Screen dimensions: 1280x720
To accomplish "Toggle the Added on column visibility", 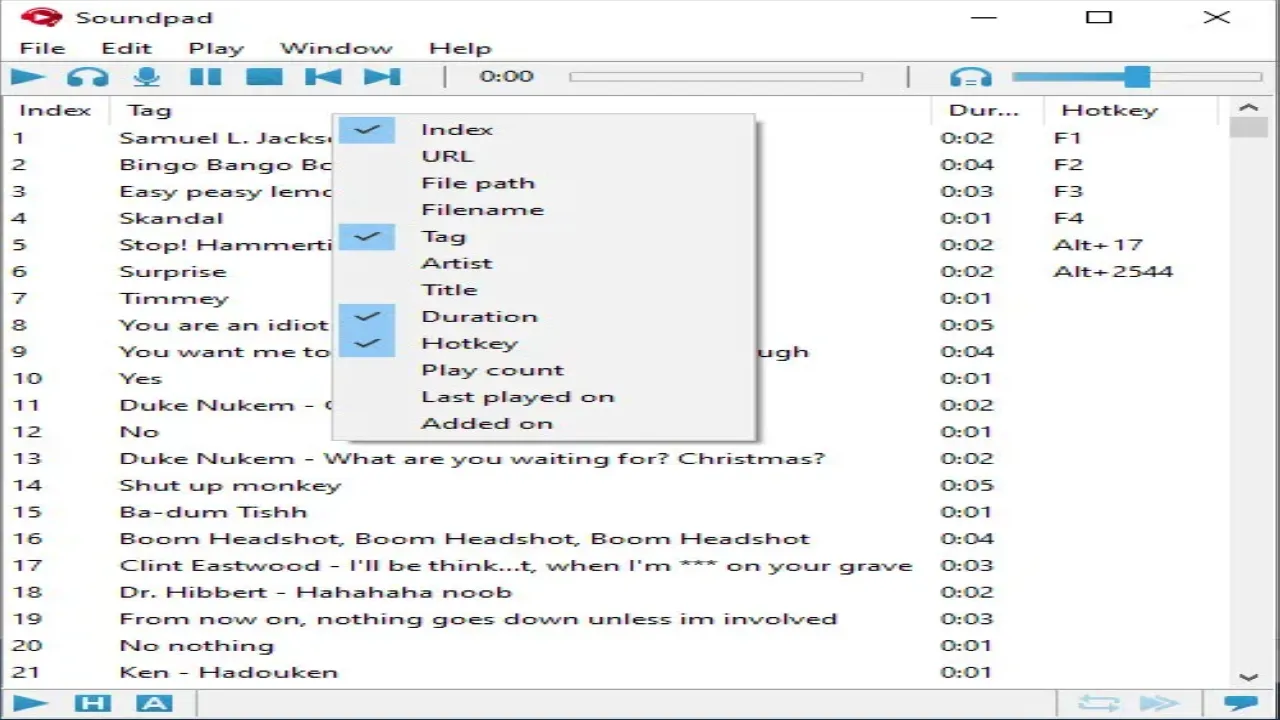I will pyautogui.click(x=486, y=423).
